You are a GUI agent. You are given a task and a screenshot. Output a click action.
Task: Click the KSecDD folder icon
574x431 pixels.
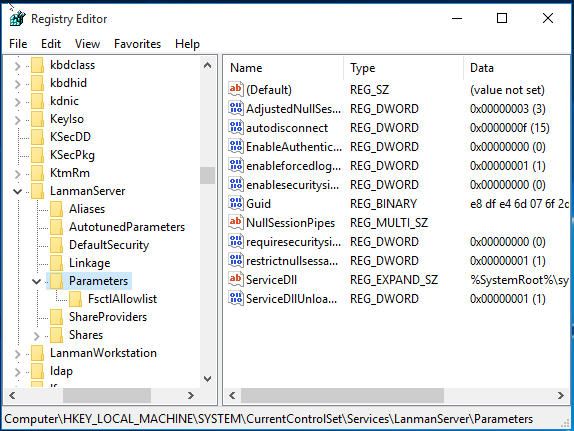pos(37,137)
